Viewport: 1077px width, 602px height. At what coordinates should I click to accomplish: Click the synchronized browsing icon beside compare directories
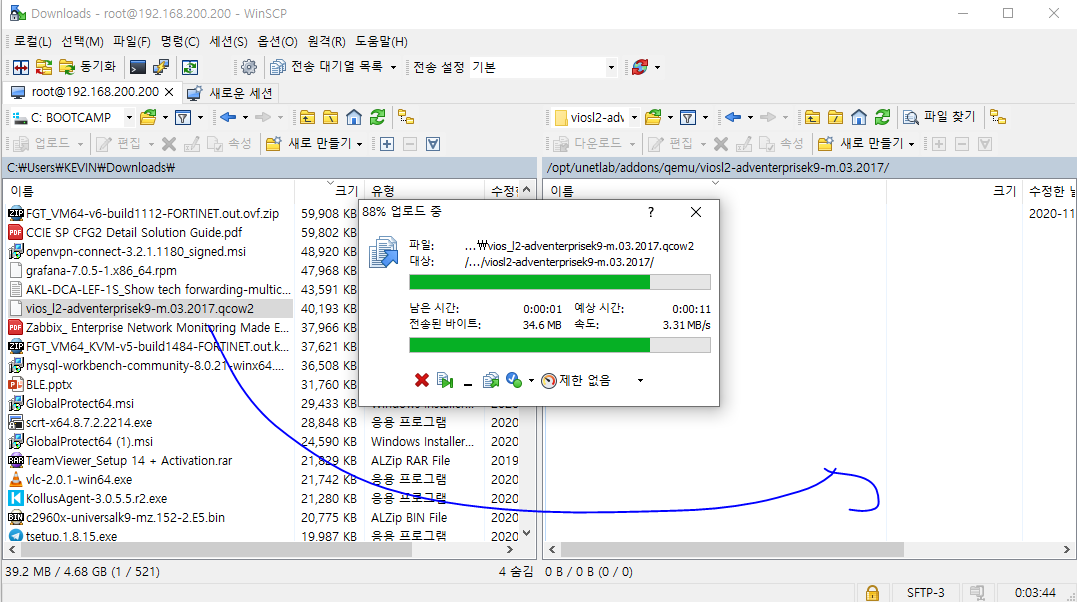[44, 67]
